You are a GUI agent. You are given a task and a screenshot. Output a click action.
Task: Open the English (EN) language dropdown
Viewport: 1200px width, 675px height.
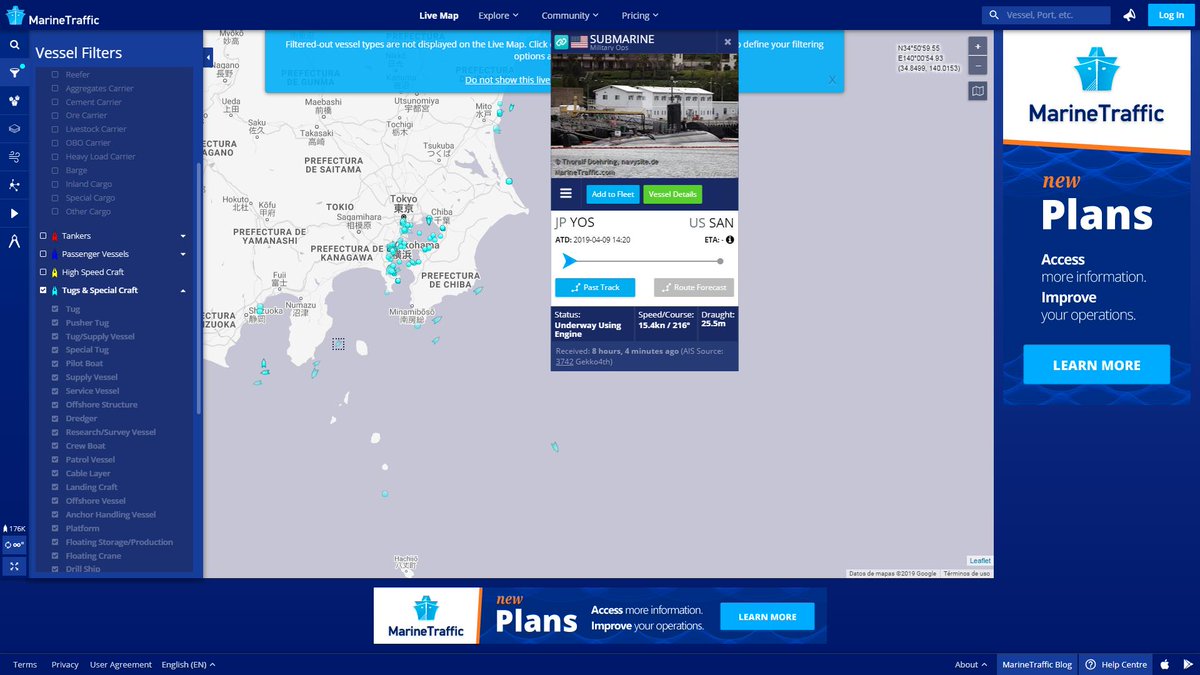[x=188, y=664]
